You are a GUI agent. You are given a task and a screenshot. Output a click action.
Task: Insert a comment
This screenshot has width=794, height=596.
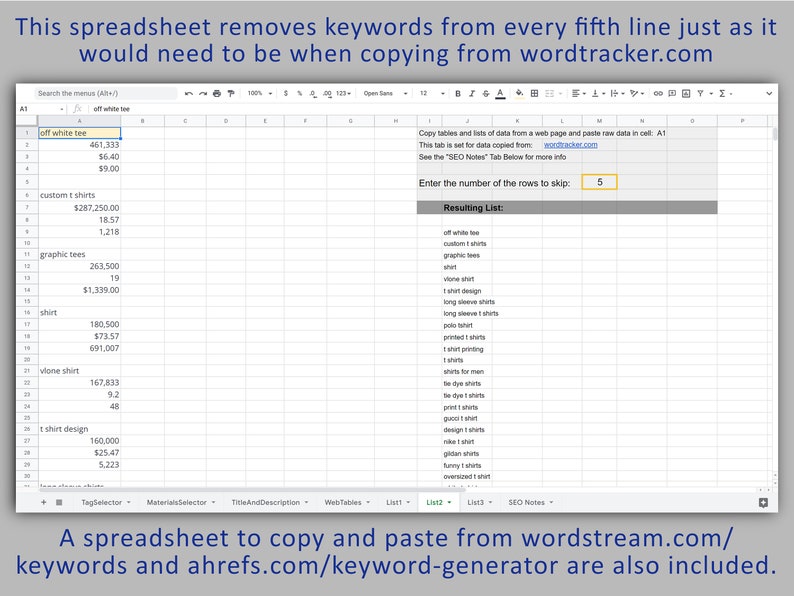[672, 93]
